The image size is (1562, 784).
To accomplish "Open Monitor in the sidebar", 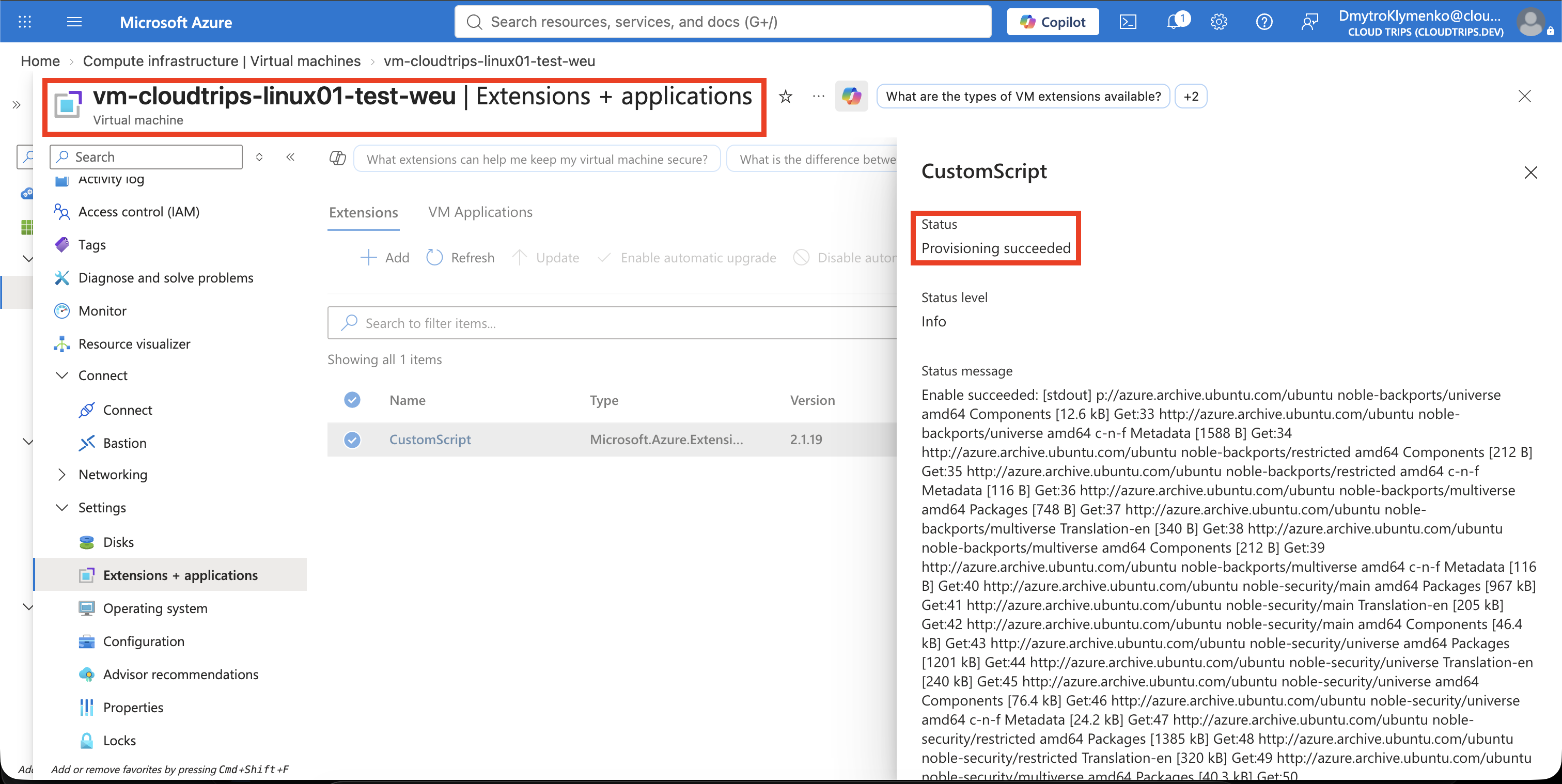I will (102, 311).
